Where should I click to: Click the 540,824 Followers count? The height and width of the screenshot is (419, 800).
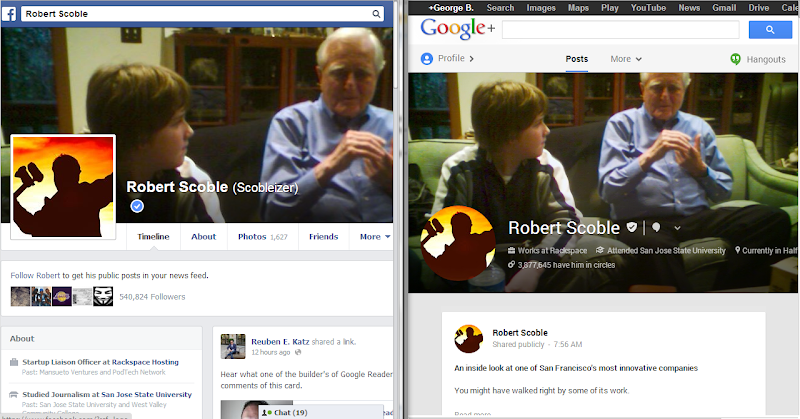(x=152, y=297)
